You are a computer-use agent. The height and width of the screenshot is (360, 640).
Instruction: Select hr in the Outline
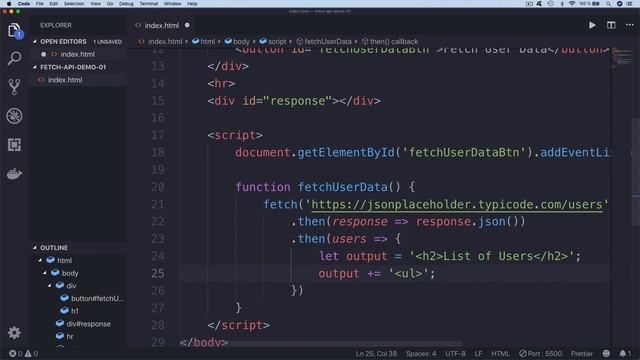pyautogui.click(x=70, y=336)
